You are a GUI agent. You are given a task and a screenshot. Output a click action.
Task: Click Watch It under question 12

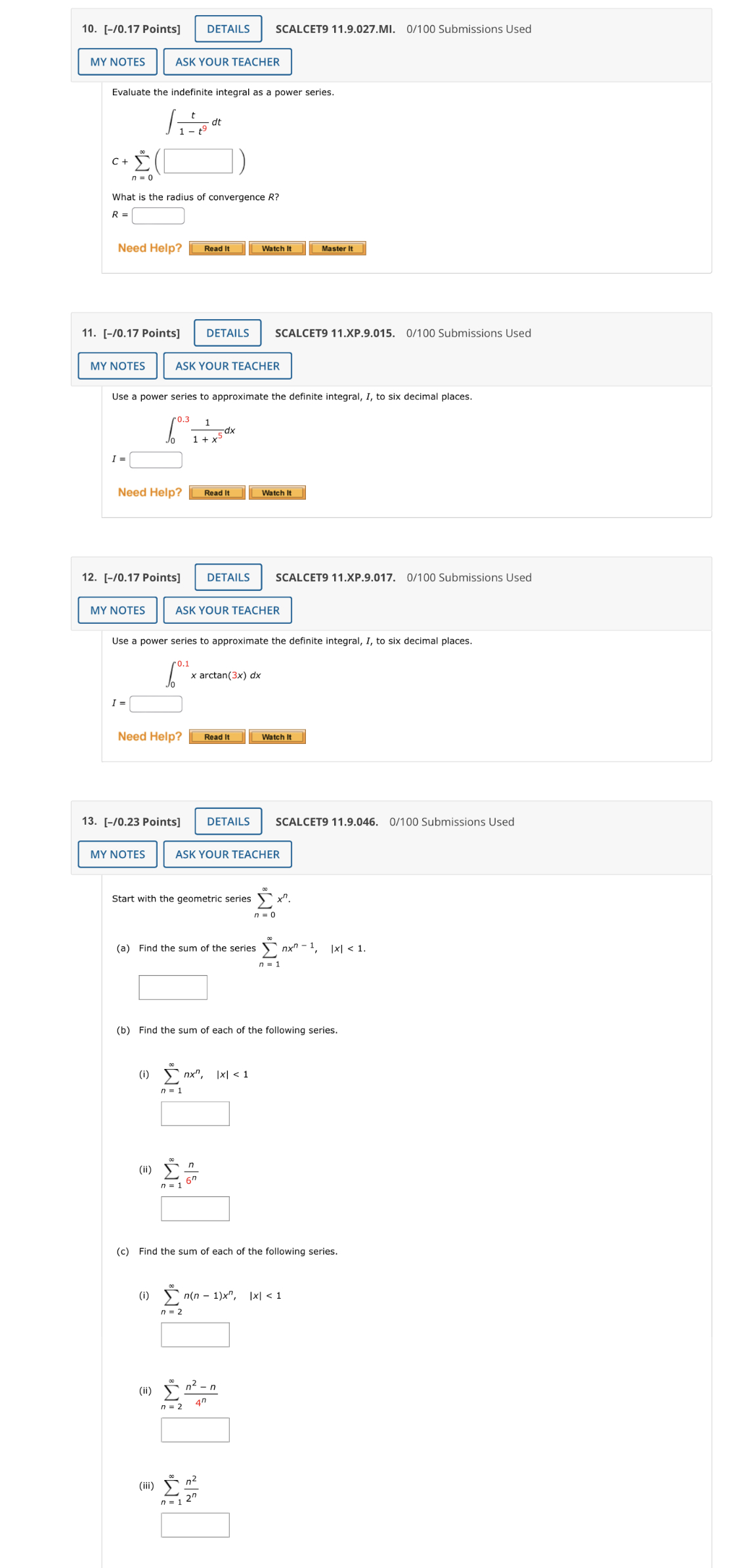(276, 737)
